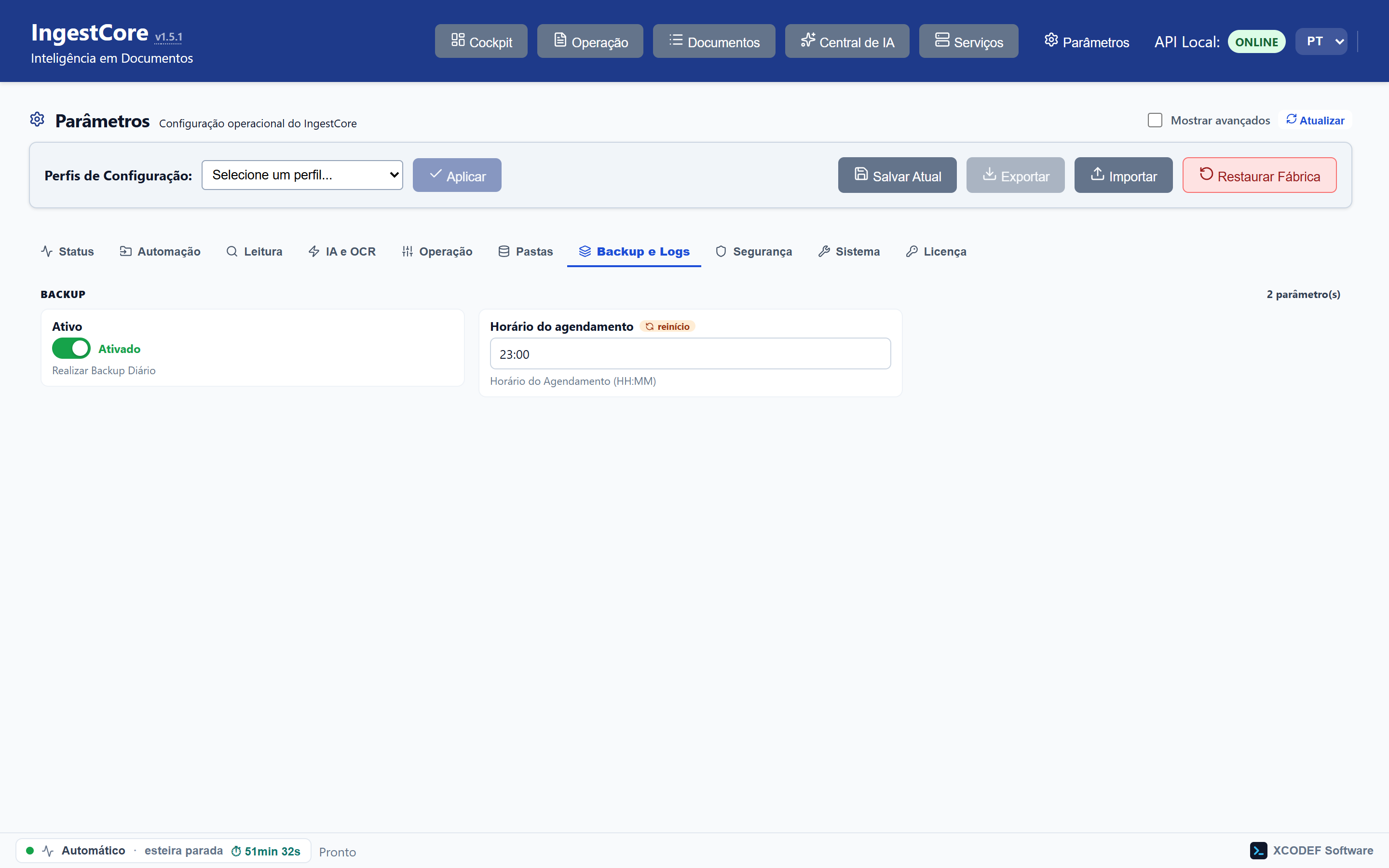Click the gear icon next to page title
This screenshot has height=868, width=1389.
coord(37,120)
